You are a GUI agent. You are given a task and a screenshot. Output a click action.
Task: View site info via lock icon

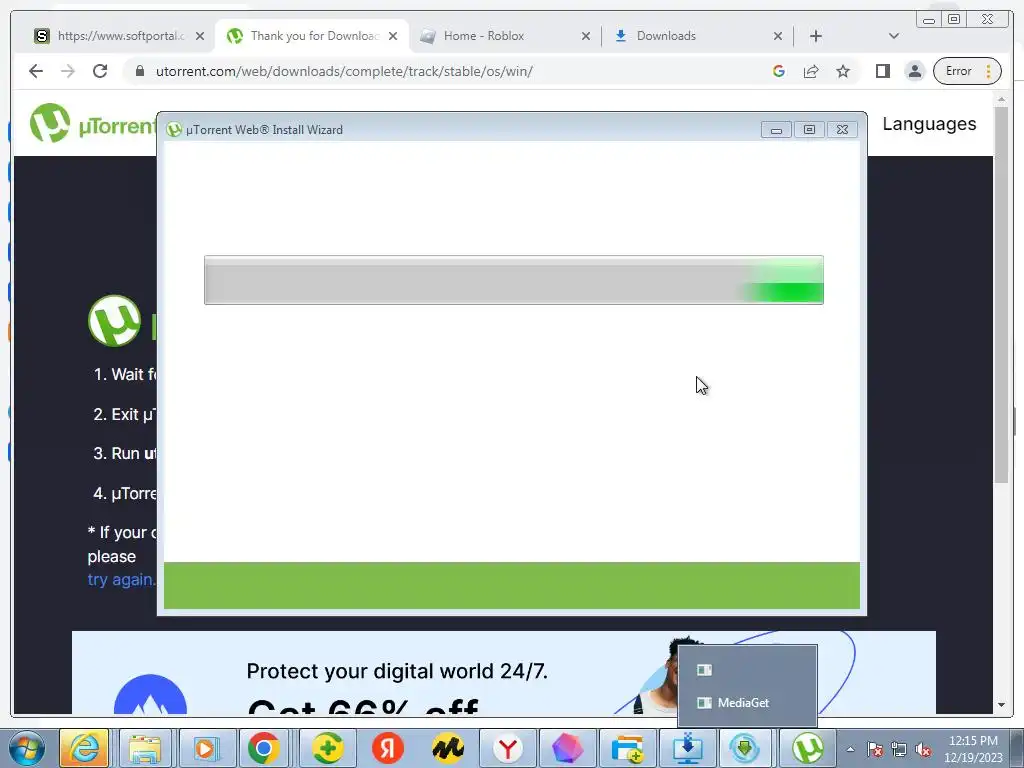(139, 71)
